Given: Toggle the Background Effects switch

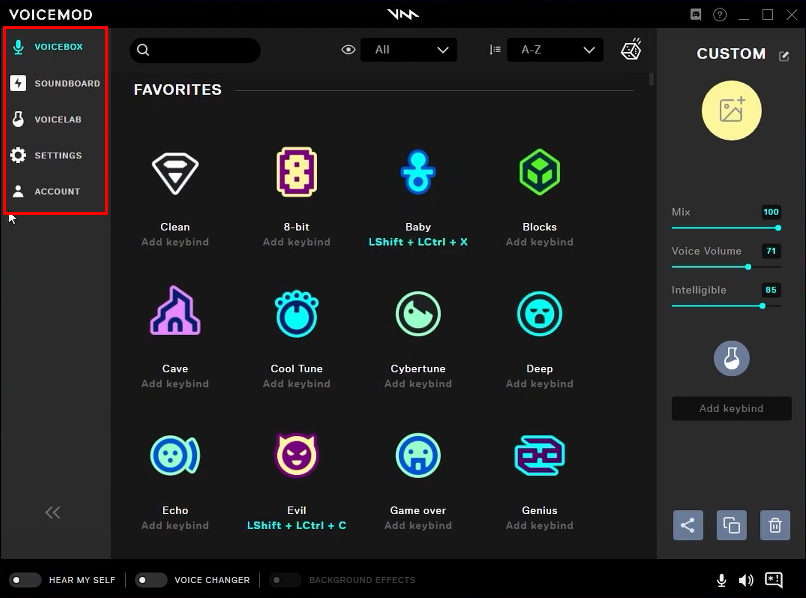Looking at the screenshot, I should point(285,580).
